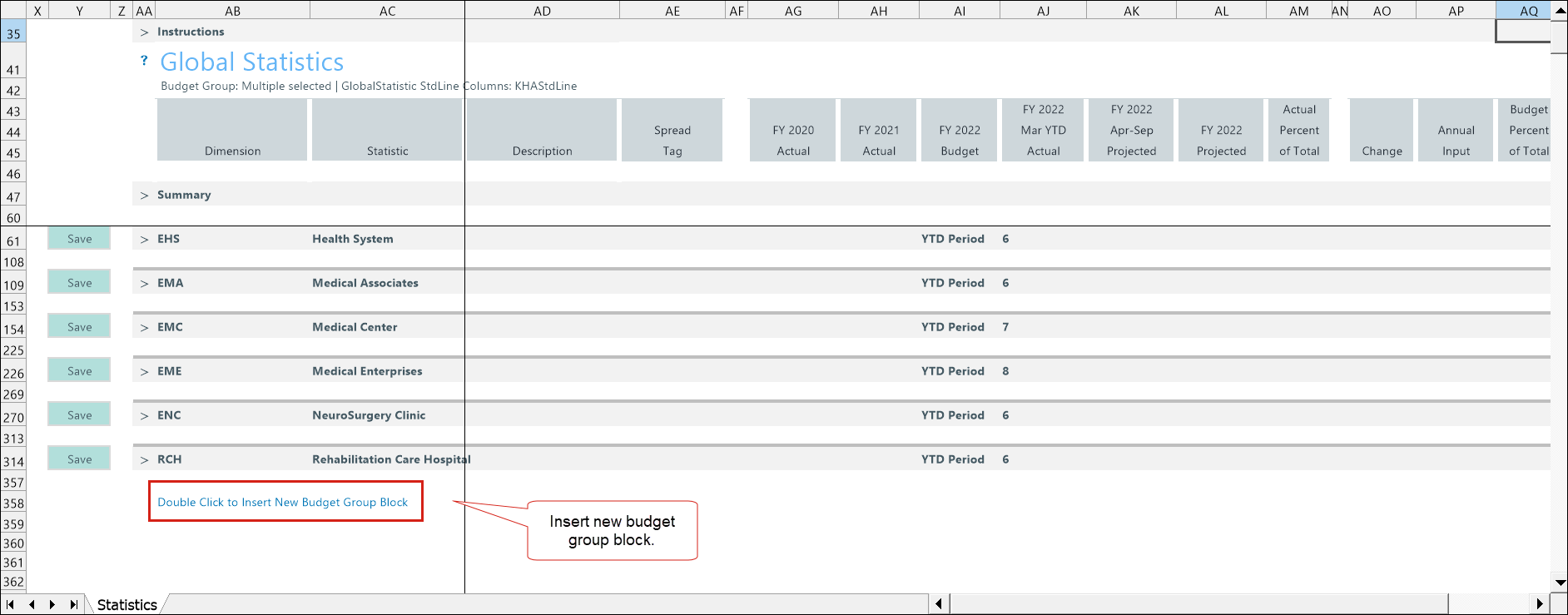Click the horizontal scrollbar track
The height and width of the screenshot is (615, 1568).
point(1198,604)
